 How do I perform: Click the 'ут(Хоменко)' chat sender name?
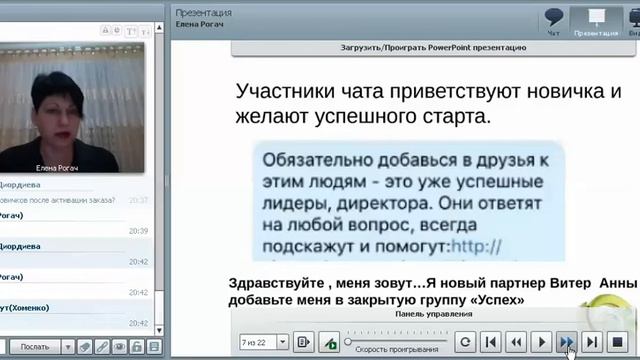coord(24,308)
